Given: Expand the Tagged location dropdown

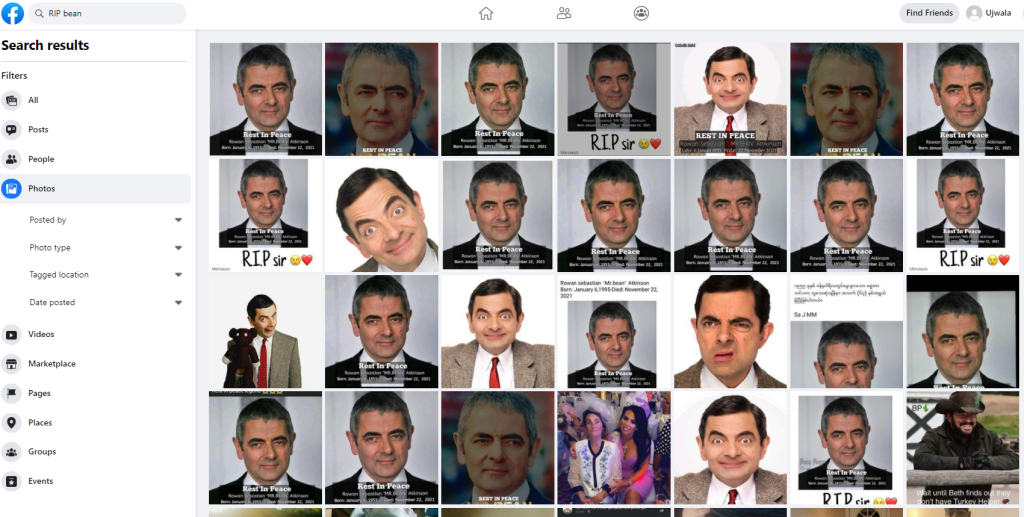Looking at the screenshot, I should click(x=178, y=275).
